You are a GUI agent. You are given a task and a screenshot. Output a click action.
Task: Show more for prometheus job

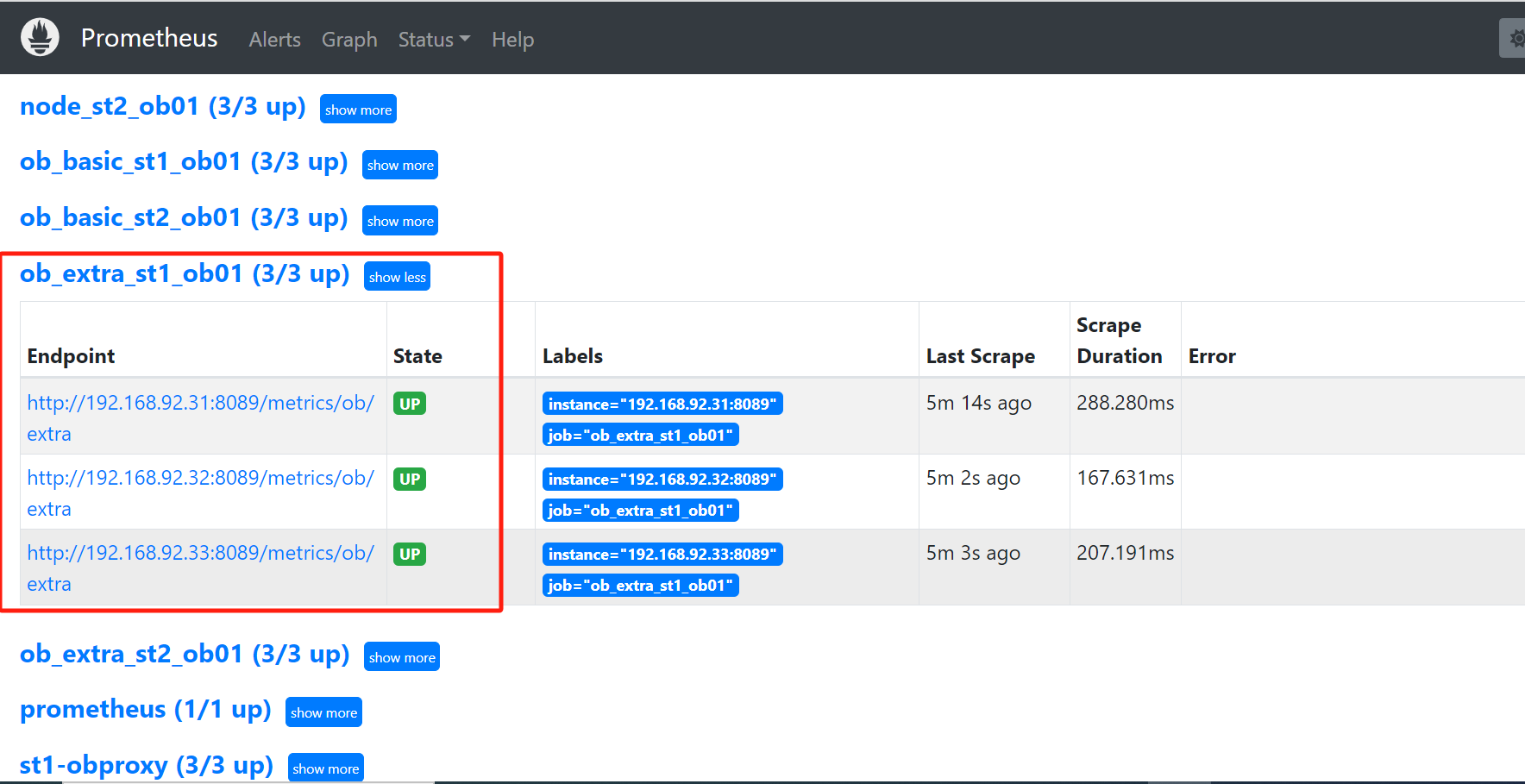point(323,712)
